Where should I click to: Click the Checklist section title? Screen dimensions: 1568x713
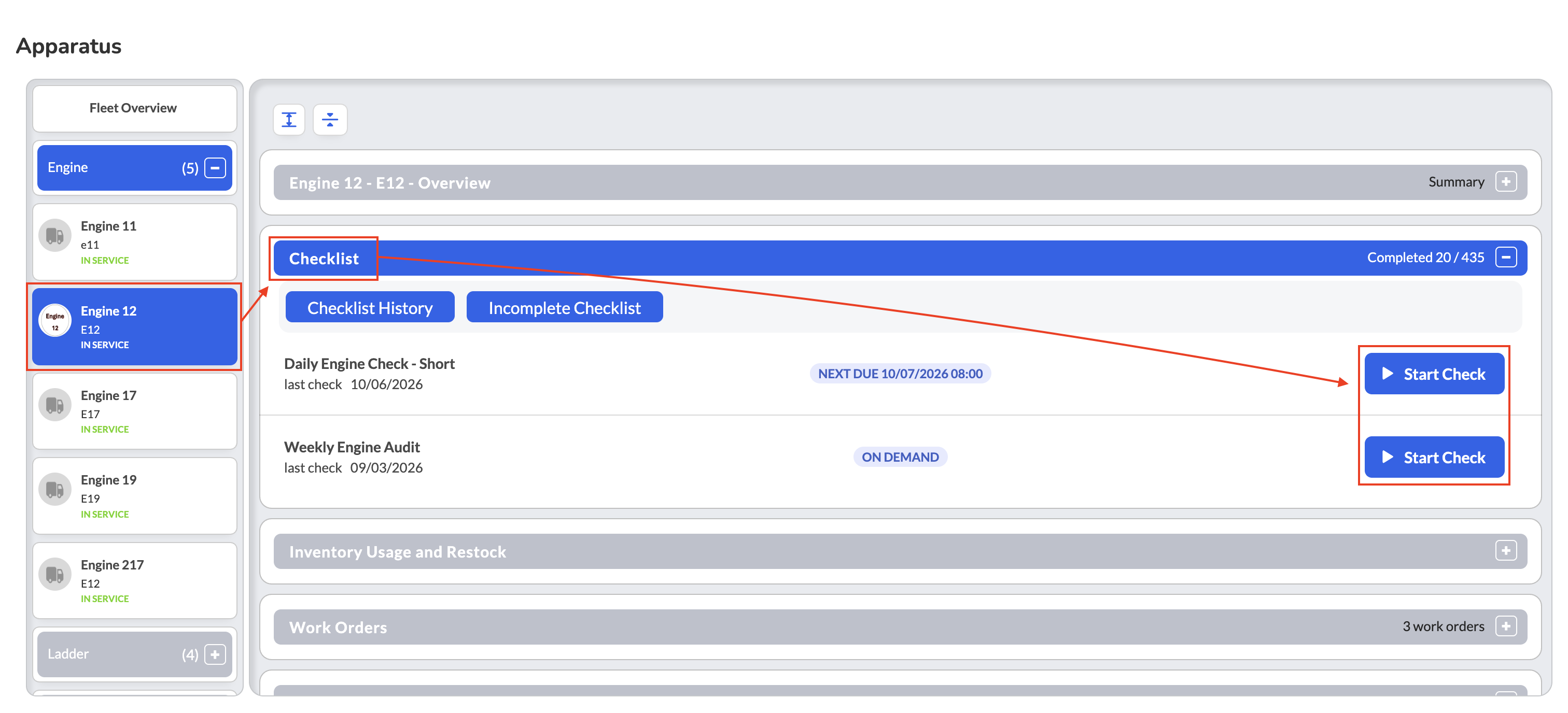coord(324,259)
